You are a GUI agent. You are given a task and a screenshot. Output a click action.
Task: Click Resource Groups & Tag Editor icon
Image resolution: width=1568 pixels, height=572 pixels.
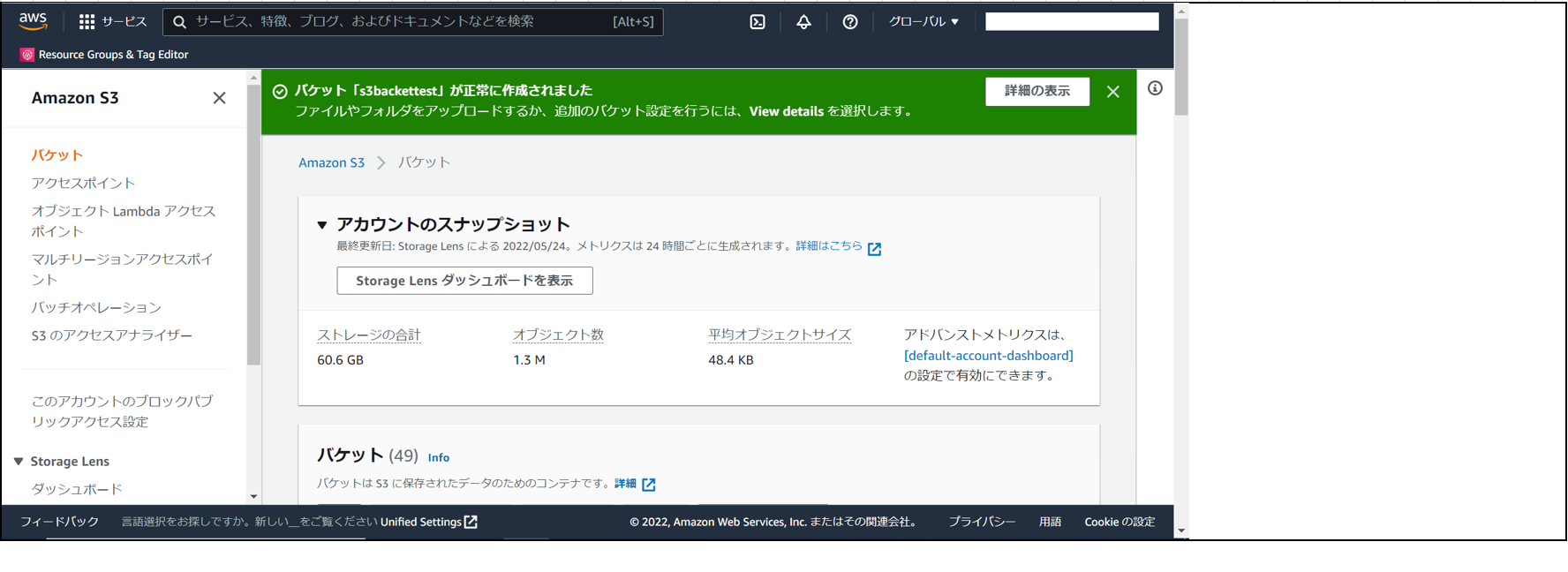(x=27, y=55)
